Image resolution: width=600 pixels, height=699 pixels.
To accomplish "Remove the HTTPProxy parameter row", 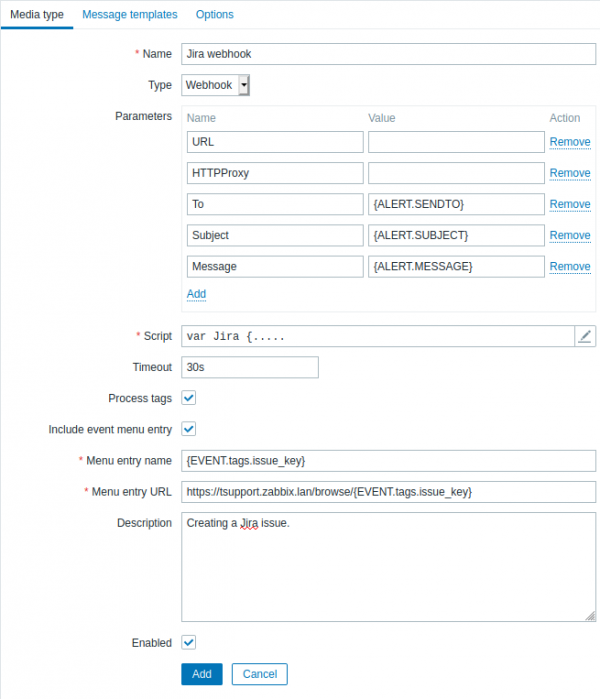I will (x=570, y=173).
